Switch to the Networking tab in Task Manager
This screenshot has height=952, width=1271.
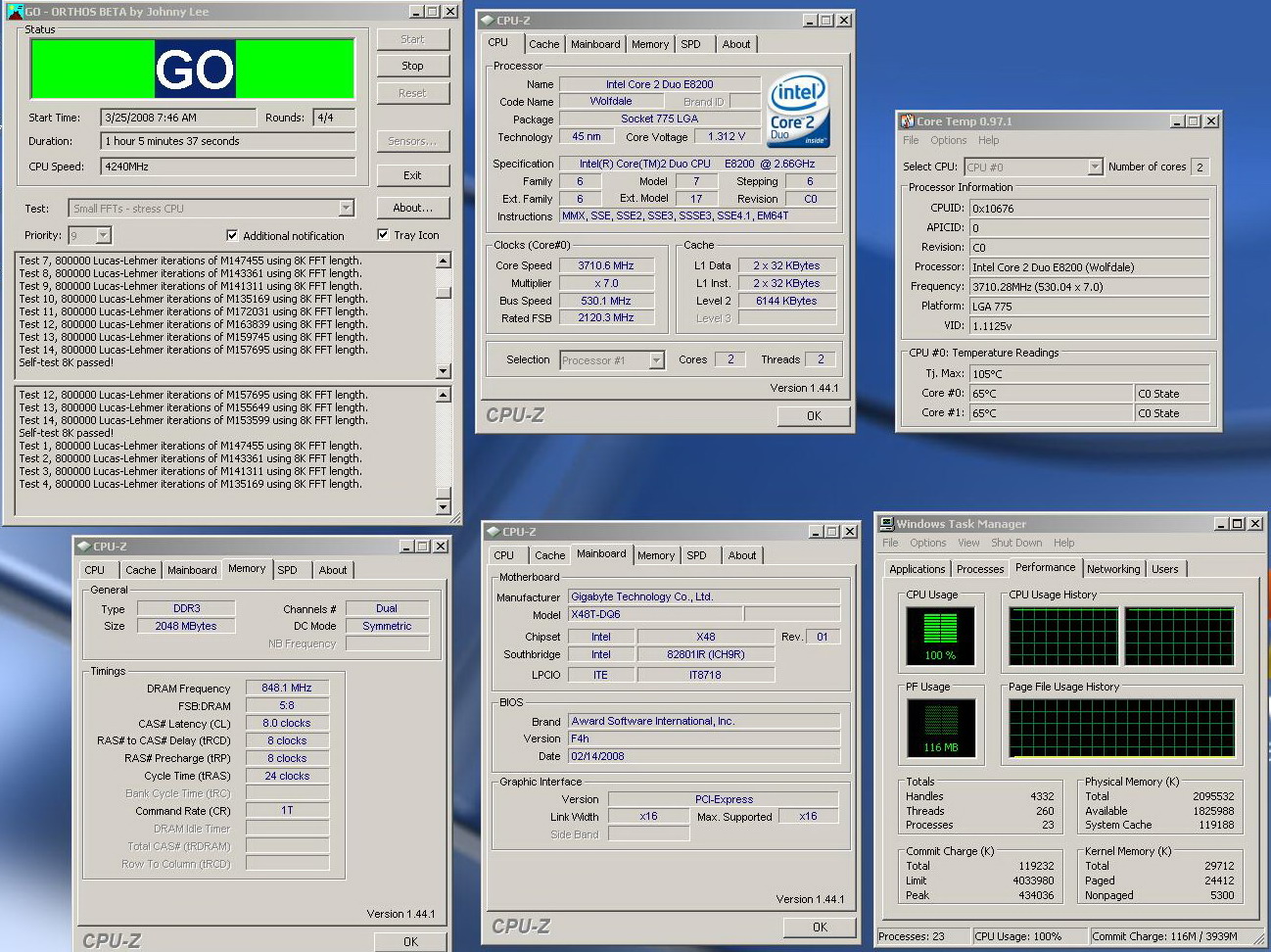pos(1114,568)
